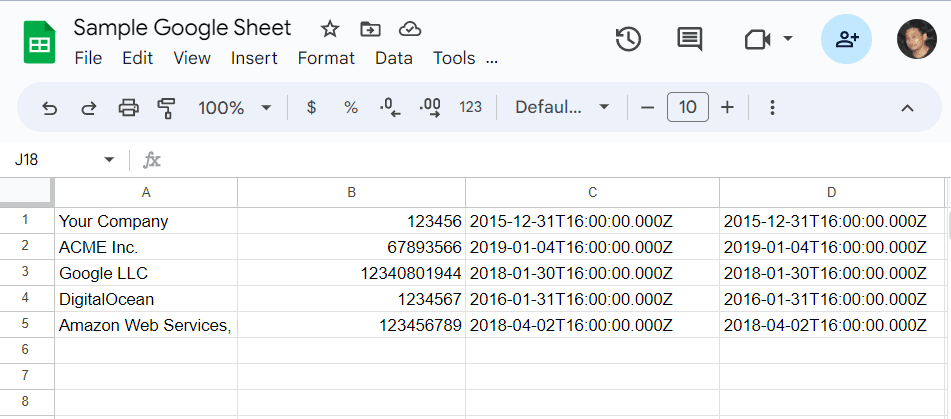Image resolution: width=951 pixels, height=419 pixels.
Task: Open the Insert menu
Action: [x=254, y=58]
